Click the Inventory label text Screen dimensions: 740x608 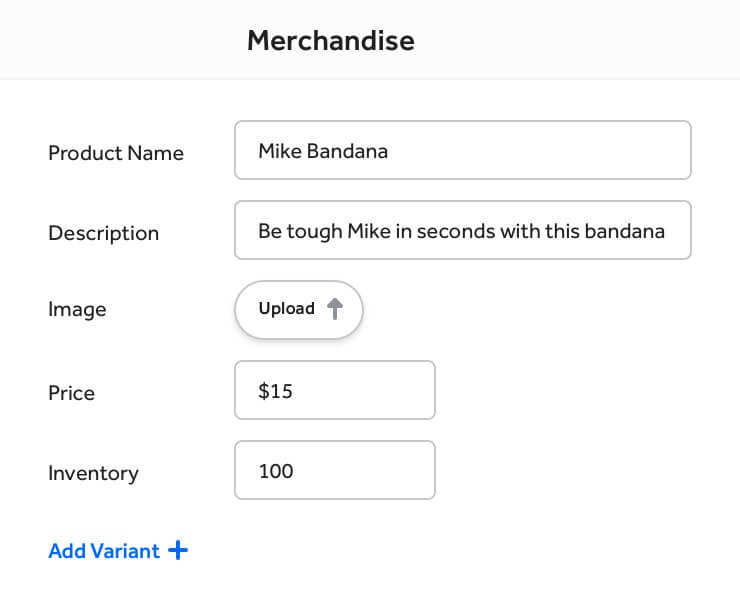tap(93, 473)
